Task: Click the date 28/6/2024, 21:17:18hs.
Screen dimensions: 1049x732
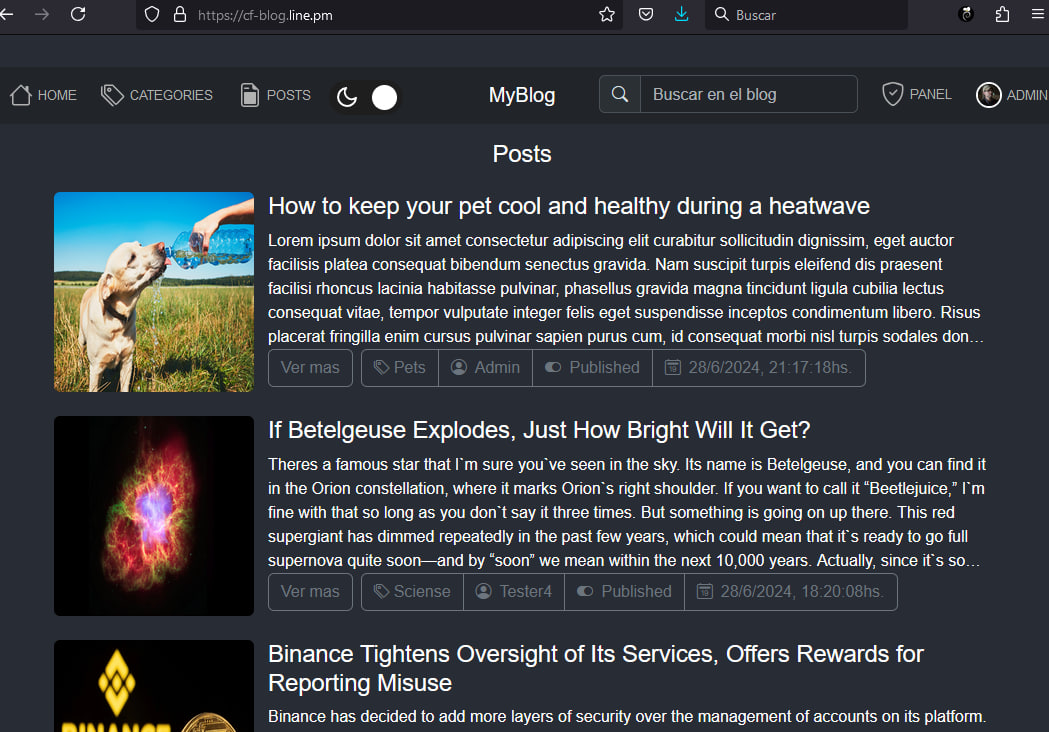Action: coord(759,367)
